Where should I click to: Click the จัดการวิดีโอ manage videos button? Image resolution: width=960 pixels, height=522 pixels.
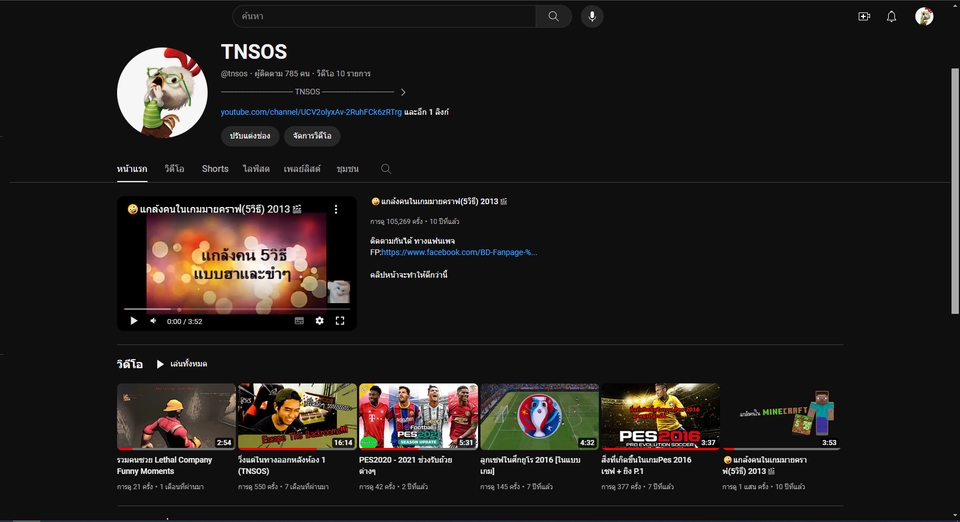coord(312,136)
